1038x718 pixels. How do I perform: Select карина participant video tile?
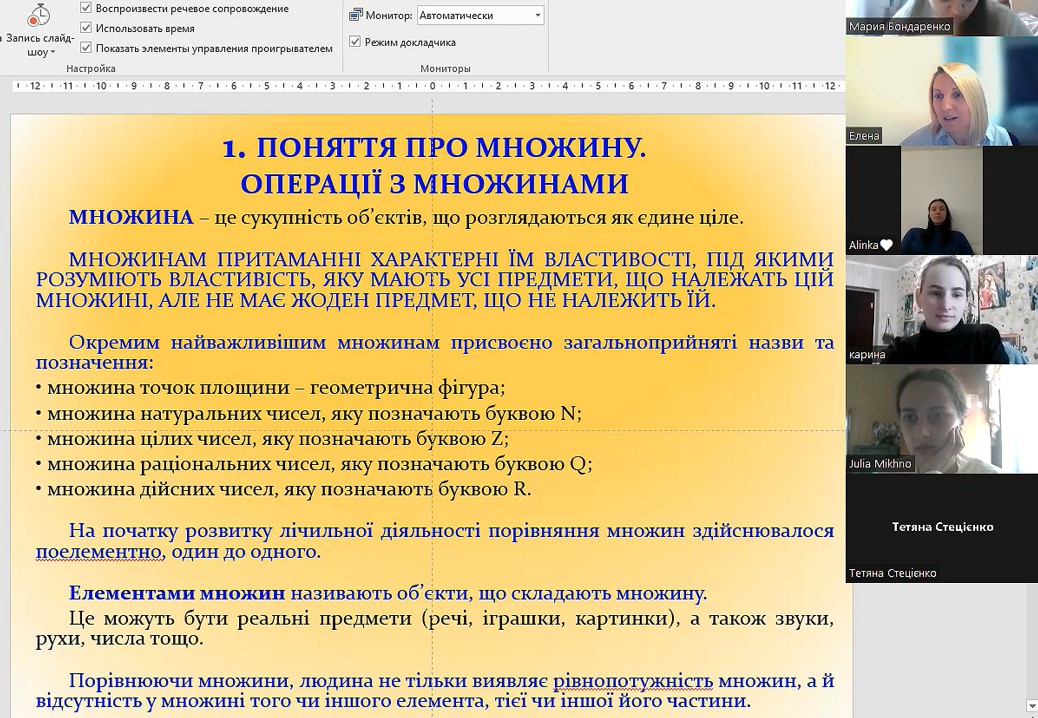point(941,310)
